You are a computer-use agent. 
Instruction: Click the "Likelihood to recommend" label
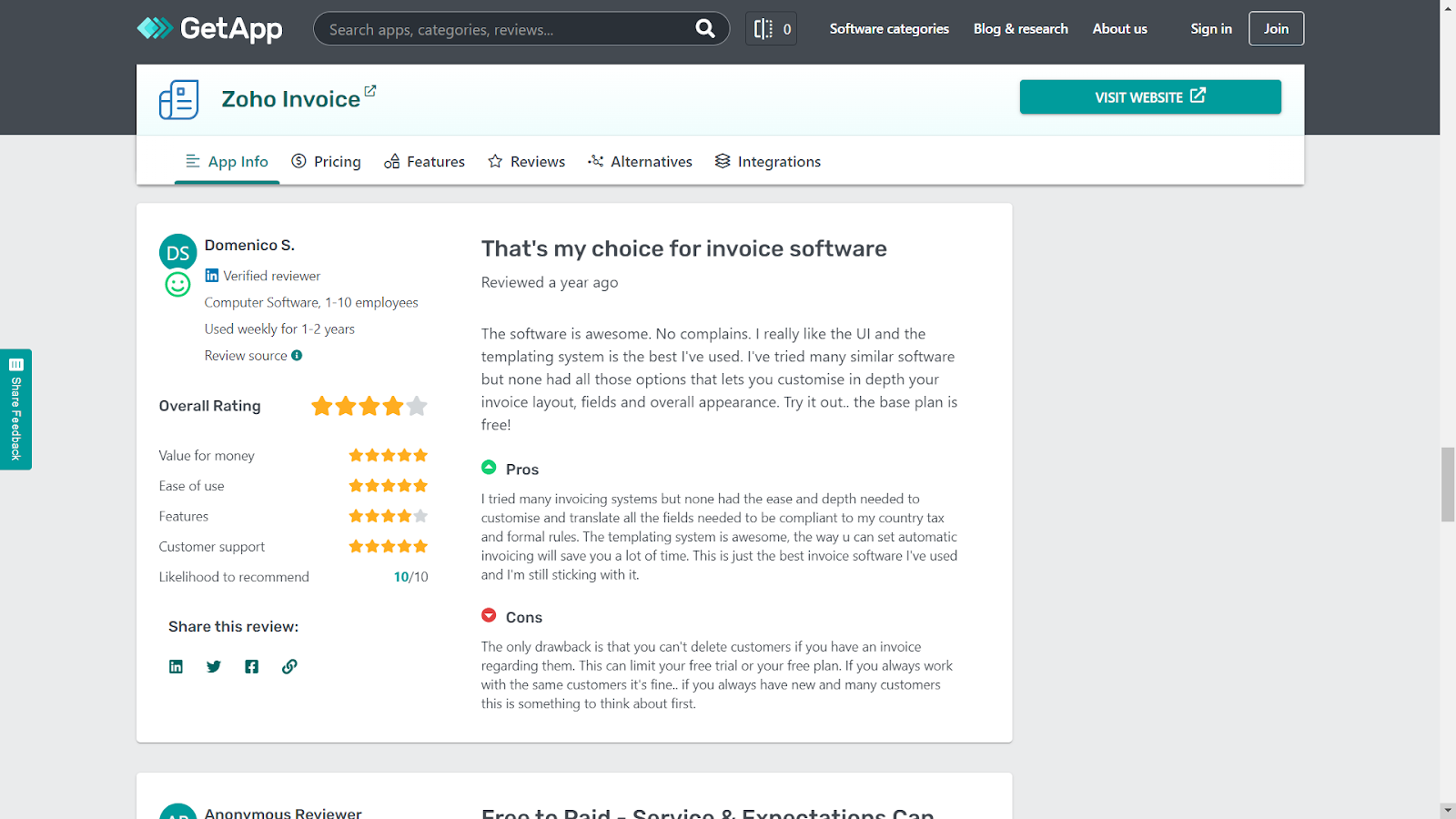coord(234,577)
